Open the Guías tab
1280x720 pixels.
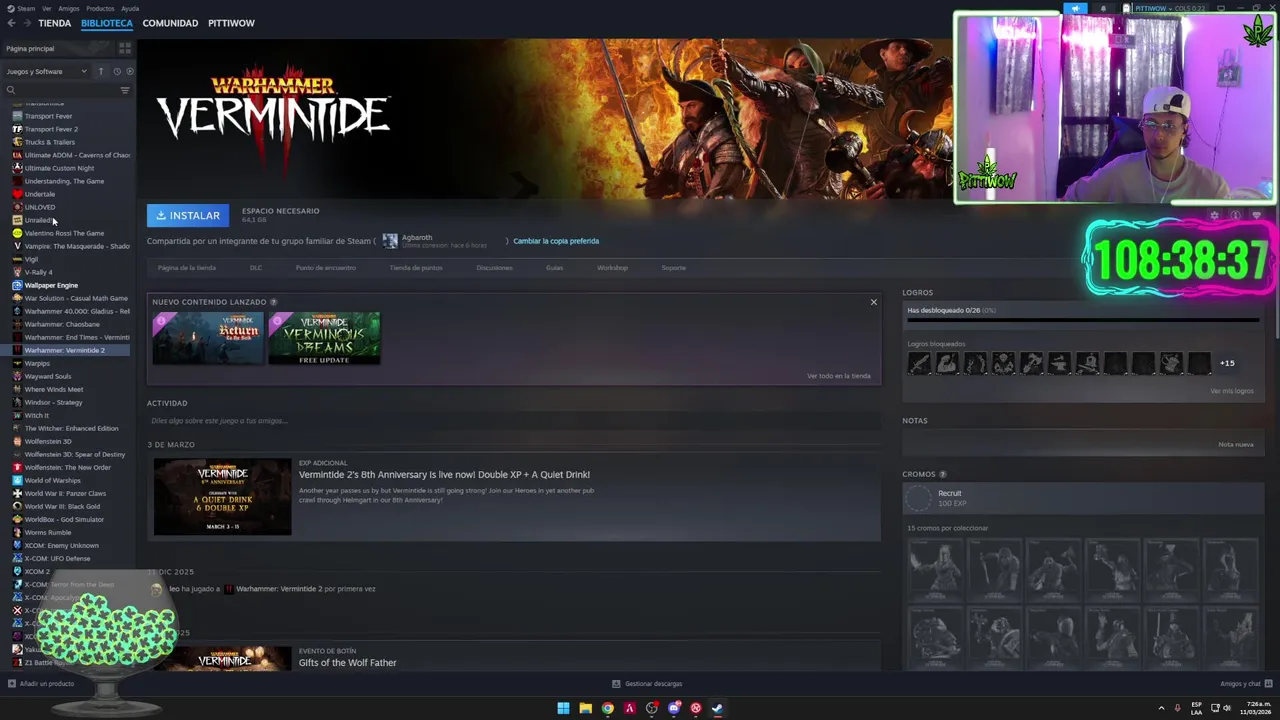554,268
